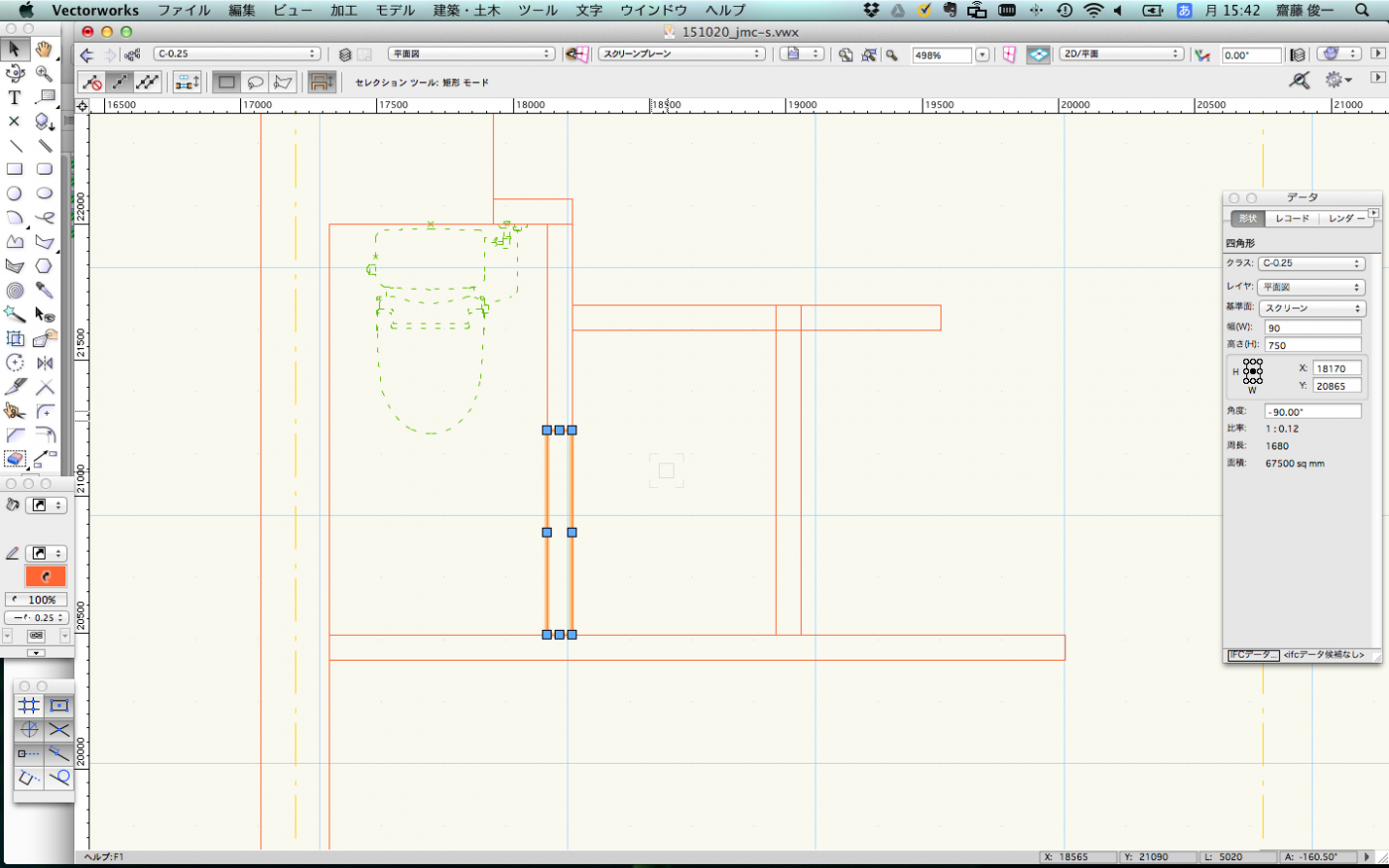Select the Regular Polygon hexagon tool
This screenshot has width=1389, height=868.
[x=45, y=266]
